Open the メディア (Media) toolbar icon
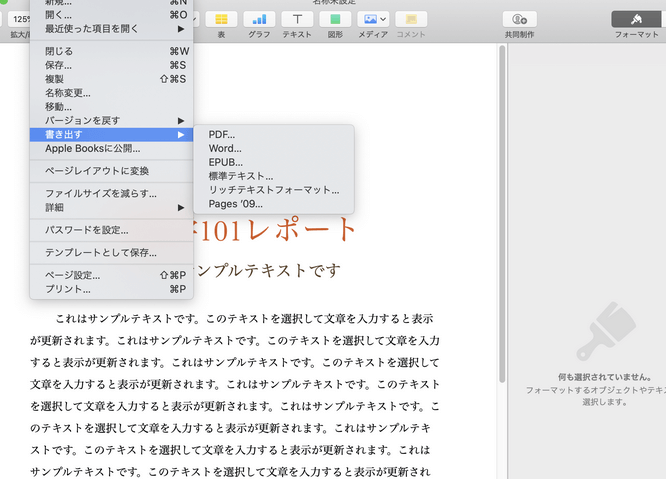This screenshot has width=666, height=479. tap(373, 19)
